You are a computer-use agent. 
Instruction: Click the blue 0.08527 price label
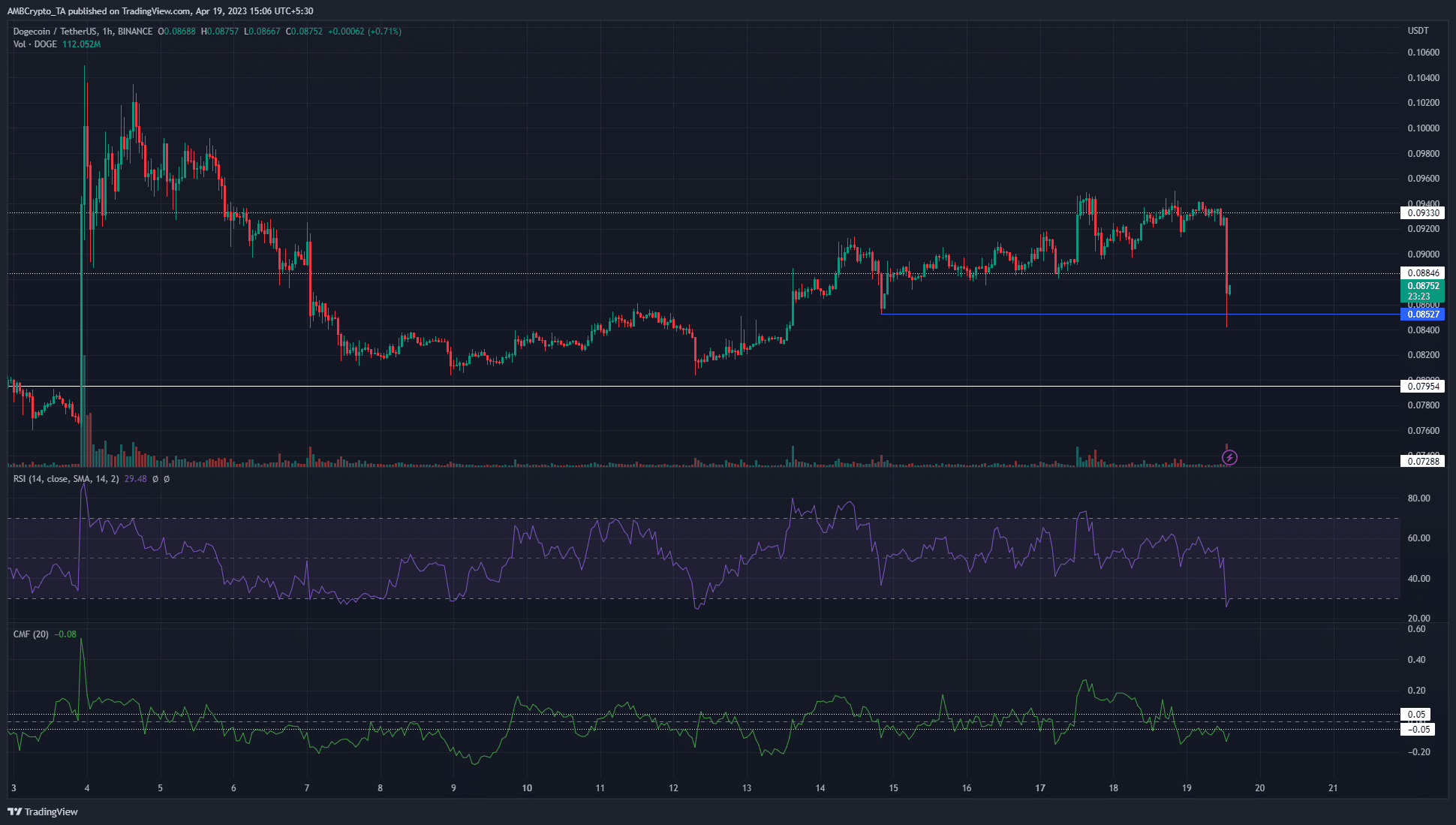[1423, 315]
